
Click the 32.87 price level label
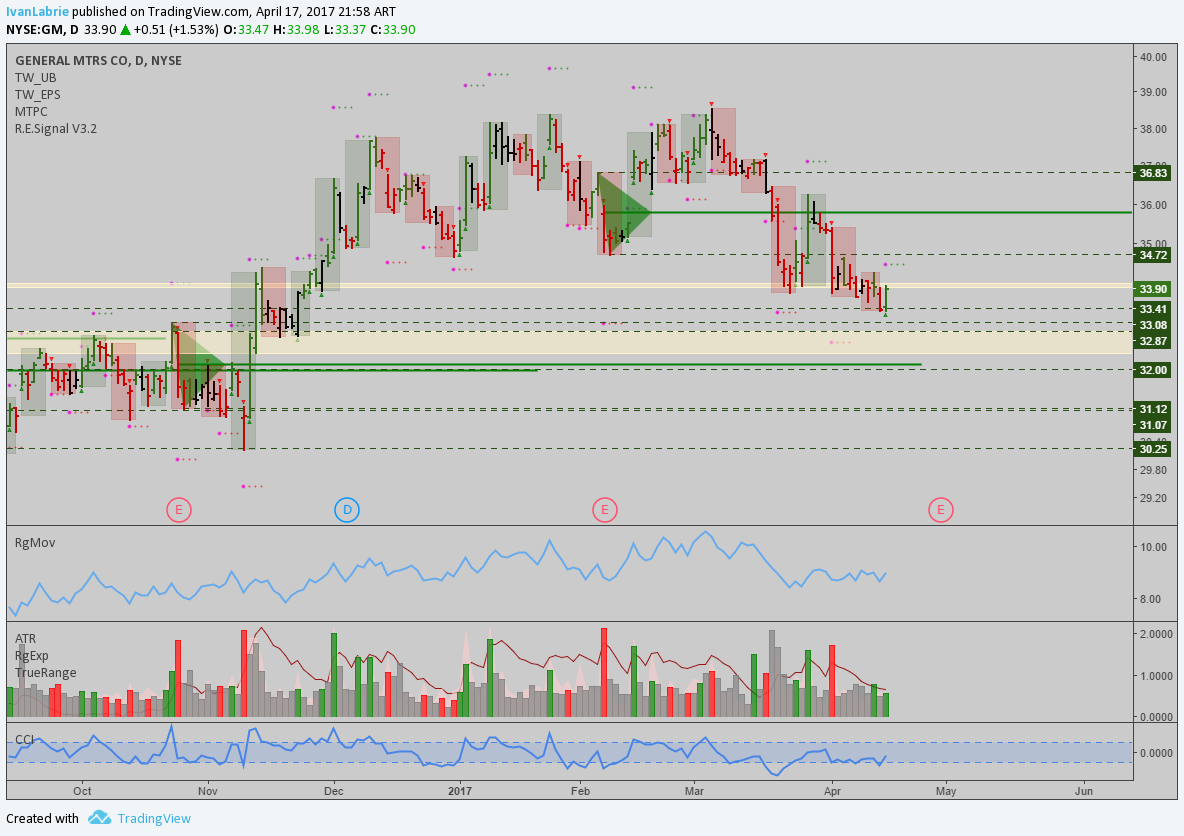1152,341
